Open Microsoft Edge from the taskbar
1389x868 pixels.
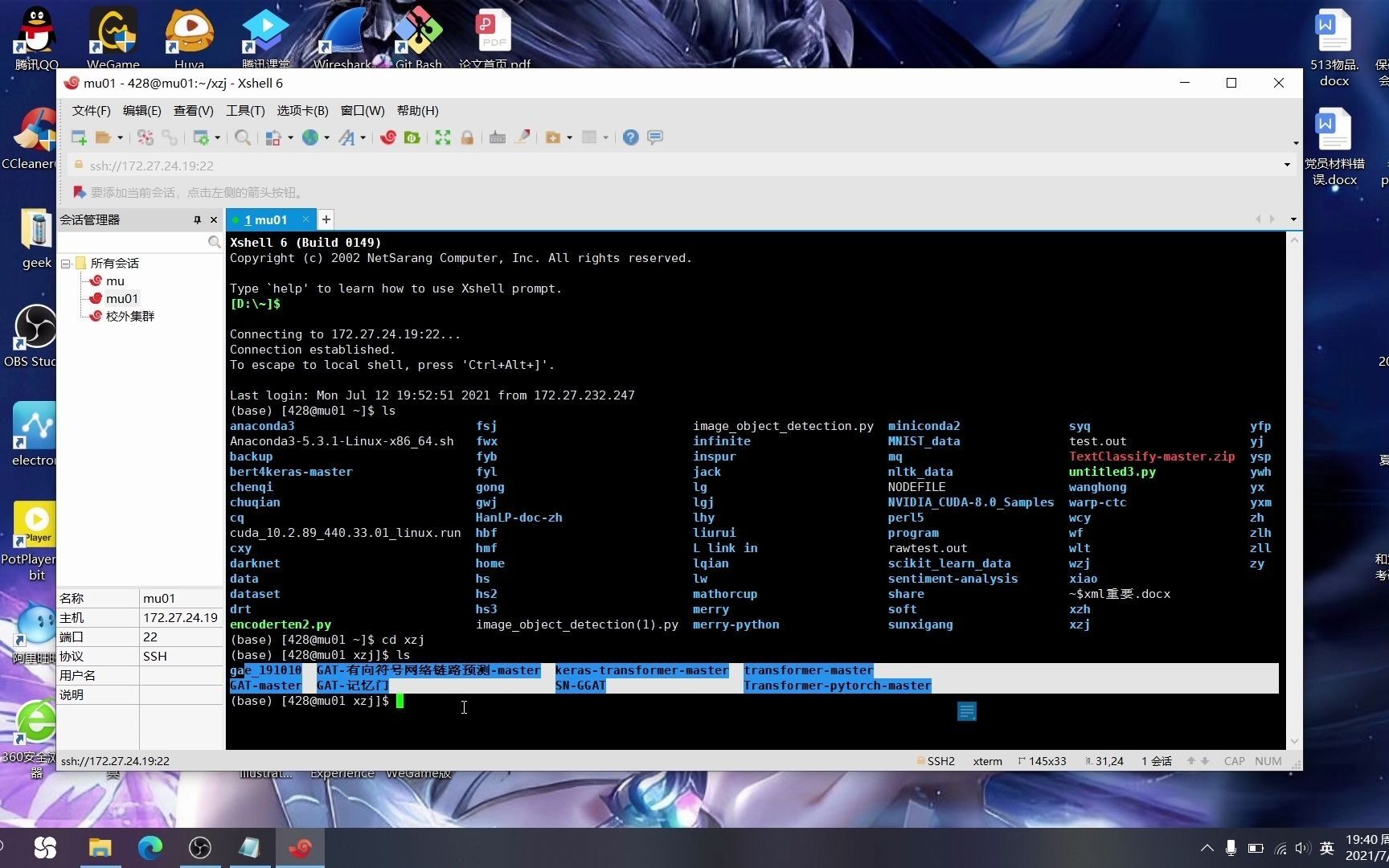point(150,847)
